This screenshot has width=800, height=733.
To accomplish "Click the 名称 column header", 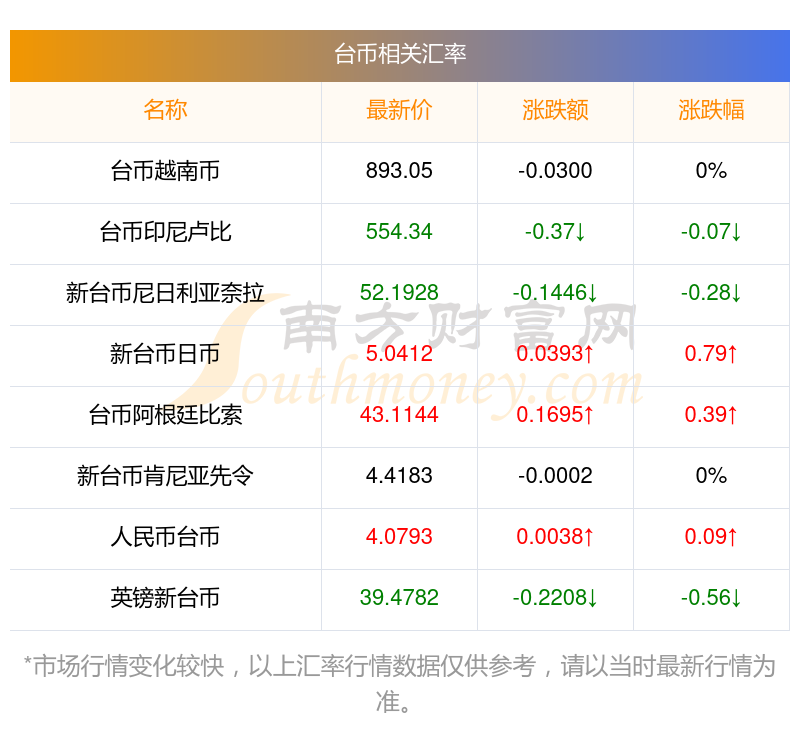I will 165,110.
